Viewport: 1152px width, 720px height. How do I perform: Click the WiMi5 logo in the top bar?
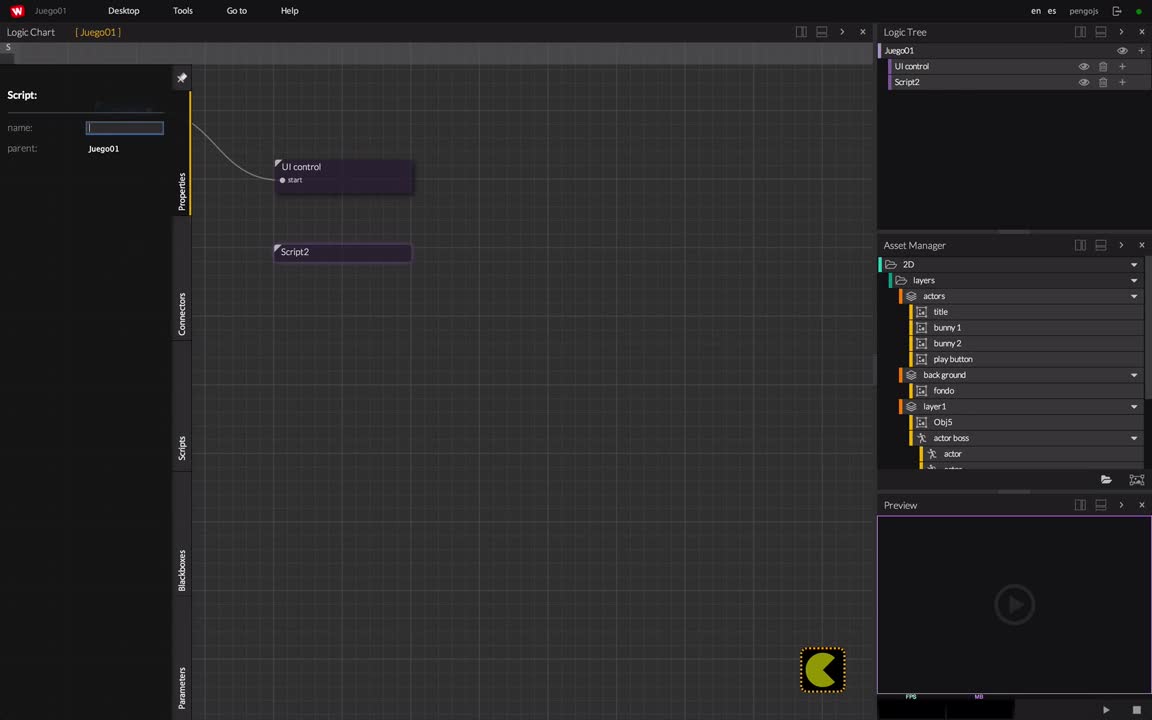(x=16, y=10)
